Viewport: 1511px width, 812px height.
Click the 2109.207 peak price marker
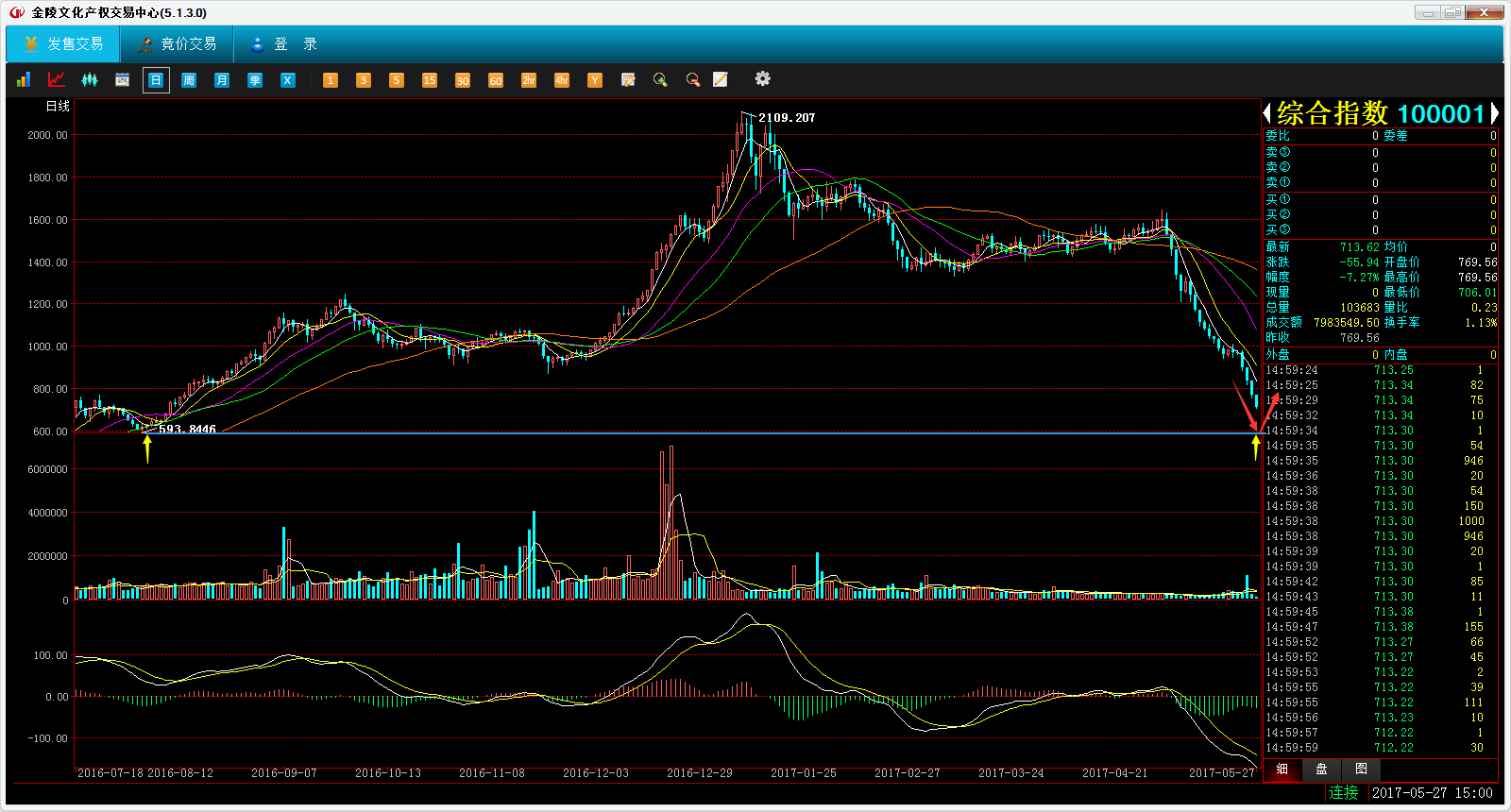786,118
